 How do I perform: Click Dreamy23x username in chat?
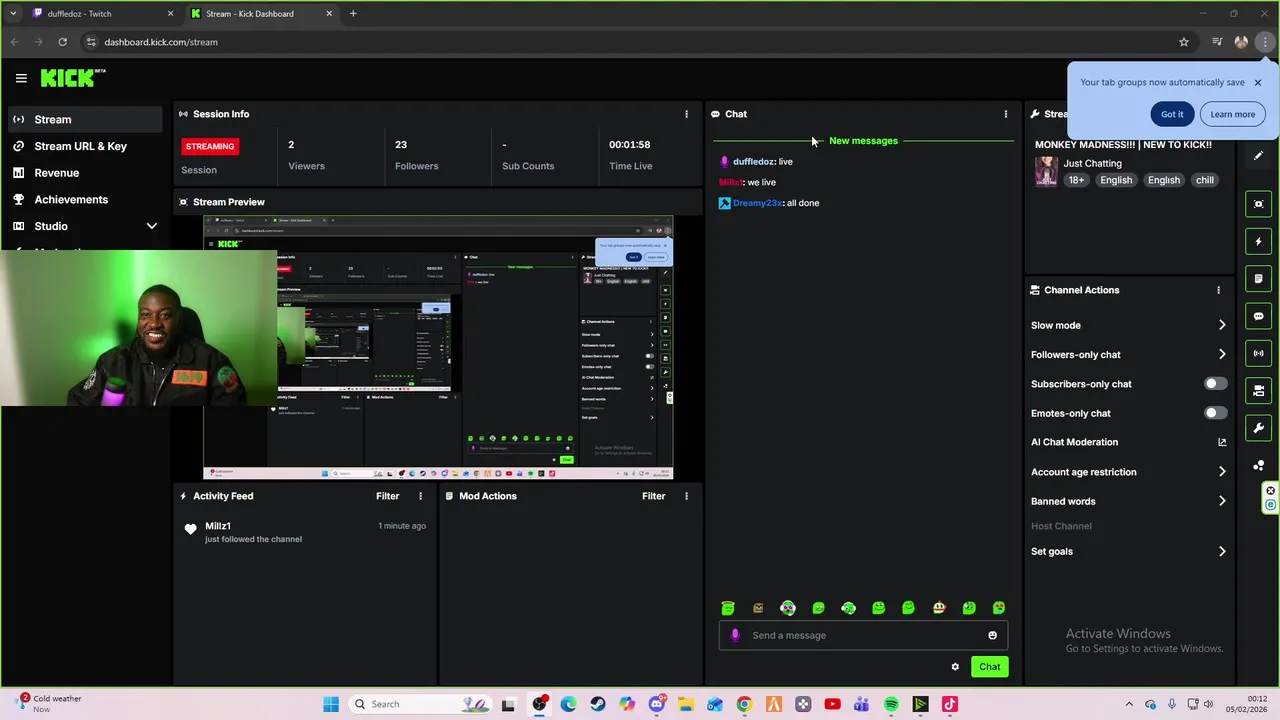(757, 203)
